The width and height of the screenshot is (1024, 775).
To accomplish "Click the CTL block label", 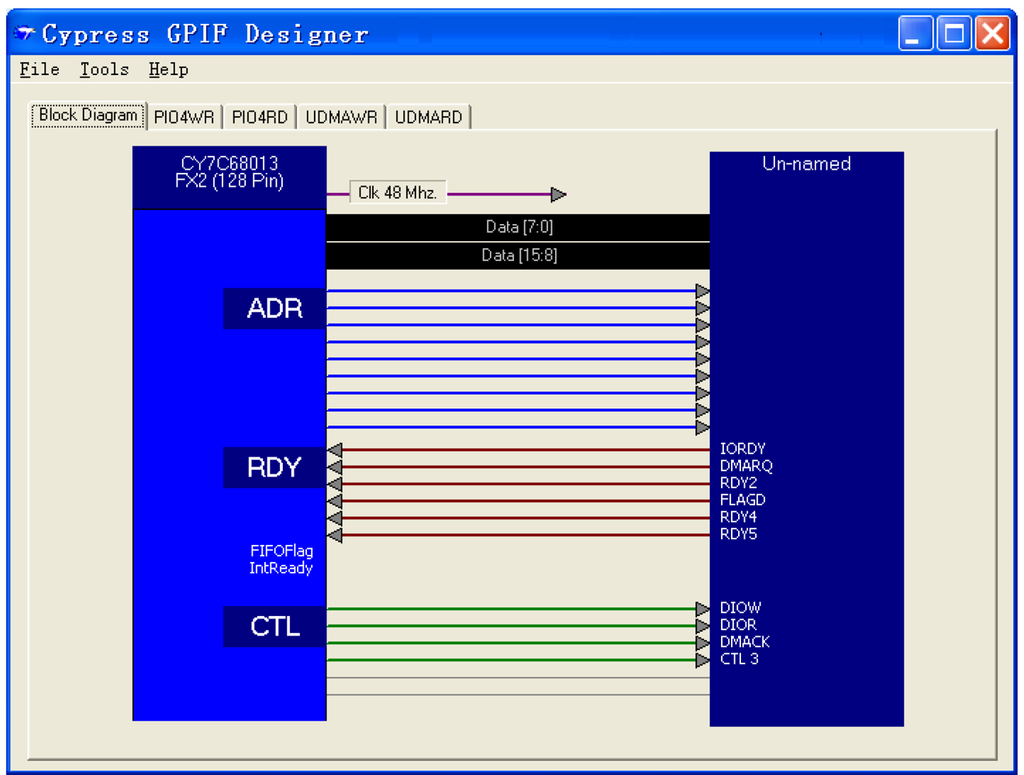I will pyautogui.click(x=274, y=626).
